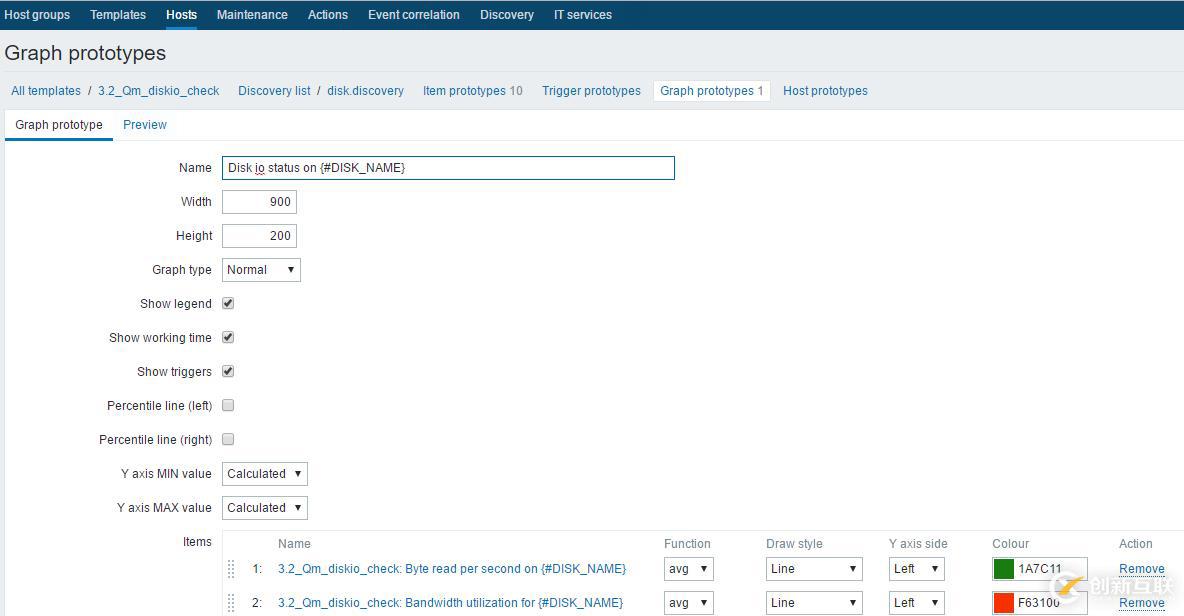
Task: Enable Percentile line (left) checkbox
Action: pos(228,405)
